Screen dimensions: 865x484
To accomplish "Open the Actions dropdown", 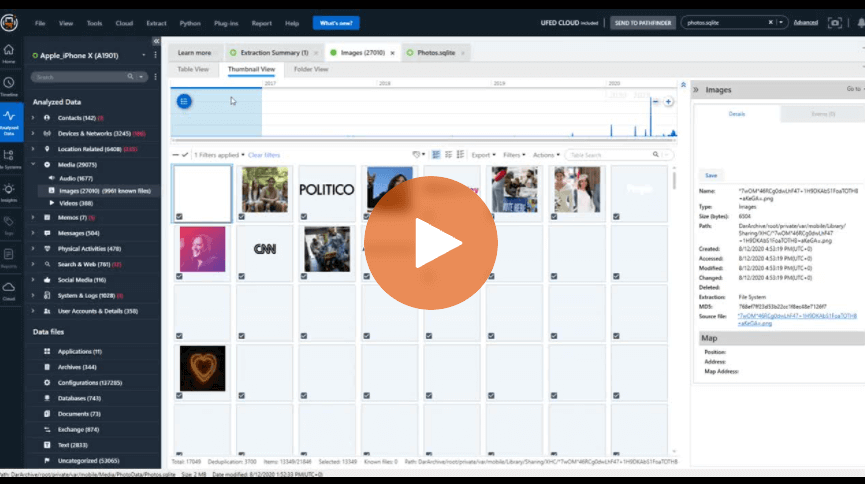I will point(546,155).
